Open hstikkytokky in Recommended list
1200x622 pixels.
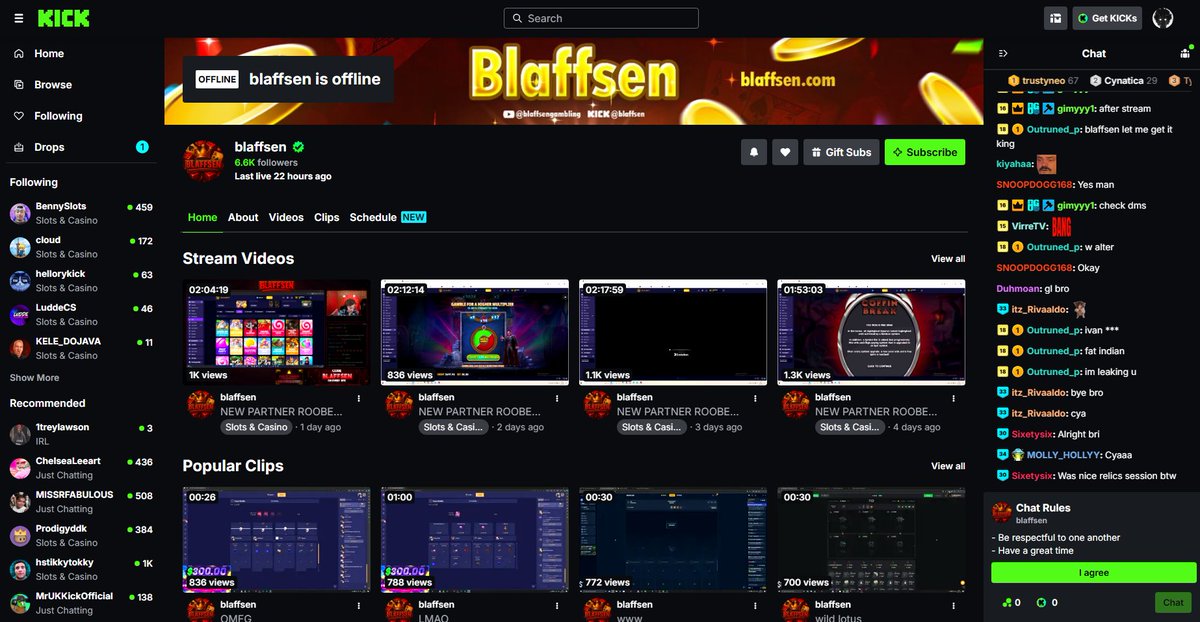82,569
